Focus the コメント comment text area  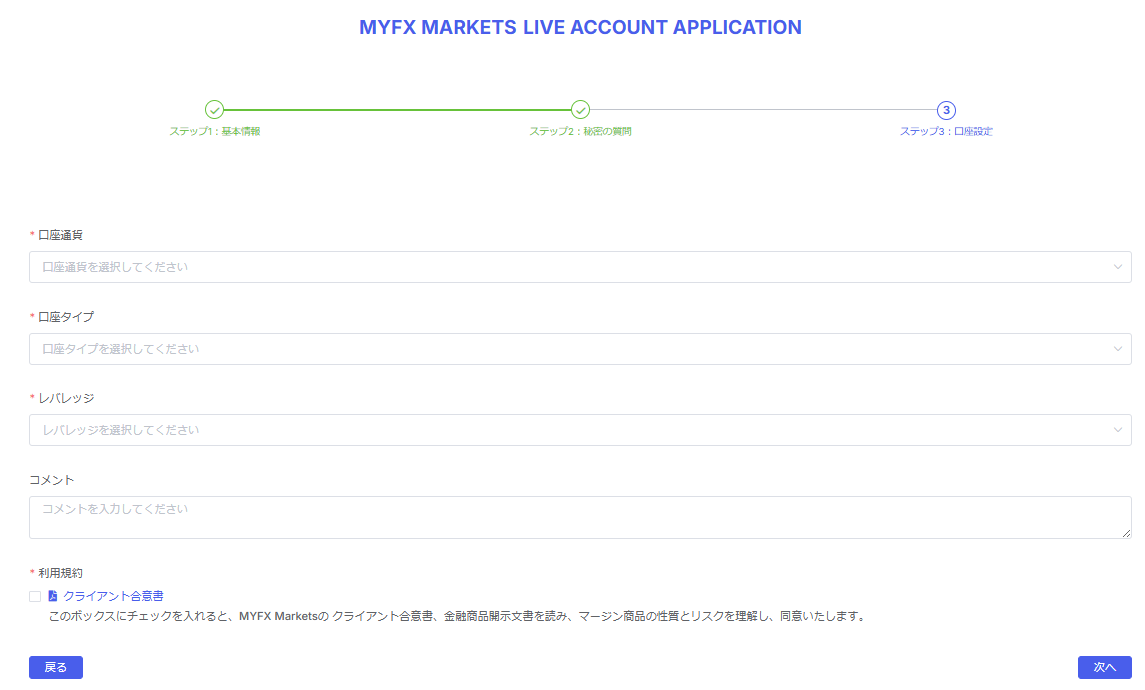[x=580, y=518]
